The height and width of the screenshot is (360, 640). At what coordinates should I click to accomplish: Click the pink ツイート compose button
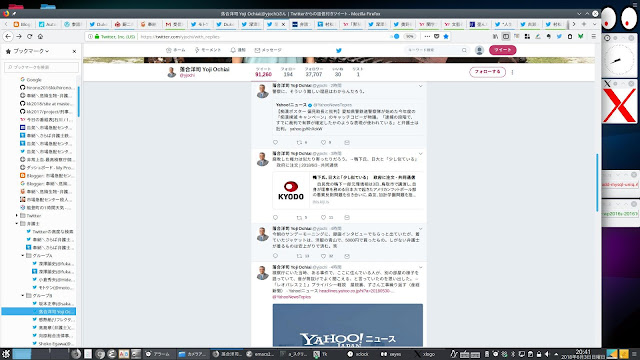click(x=502, y=50)
